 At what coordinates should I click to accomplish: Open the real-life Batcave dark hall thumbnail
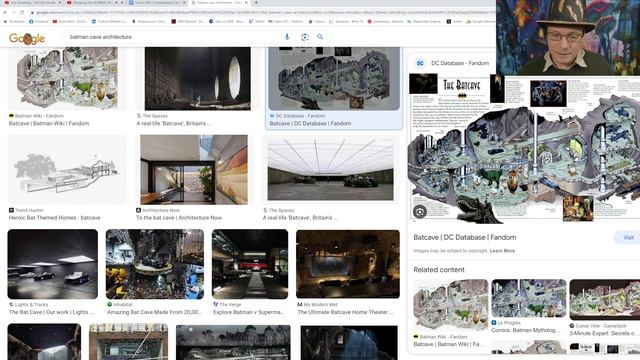click(x=198, y=78)
